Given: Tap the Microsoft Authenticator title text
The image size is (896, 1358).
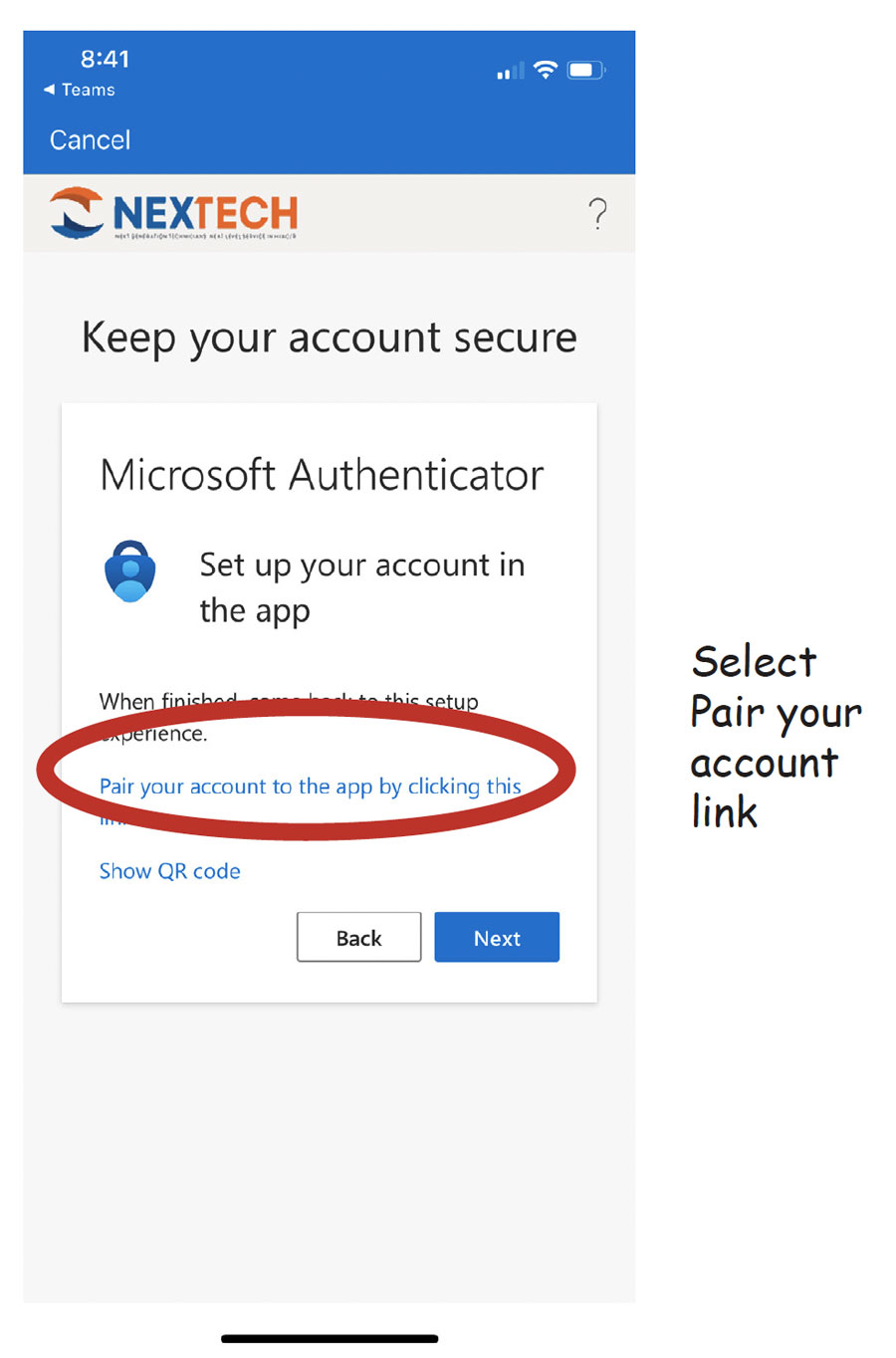Looking at the screenshot, I should [x=322, y=475].
